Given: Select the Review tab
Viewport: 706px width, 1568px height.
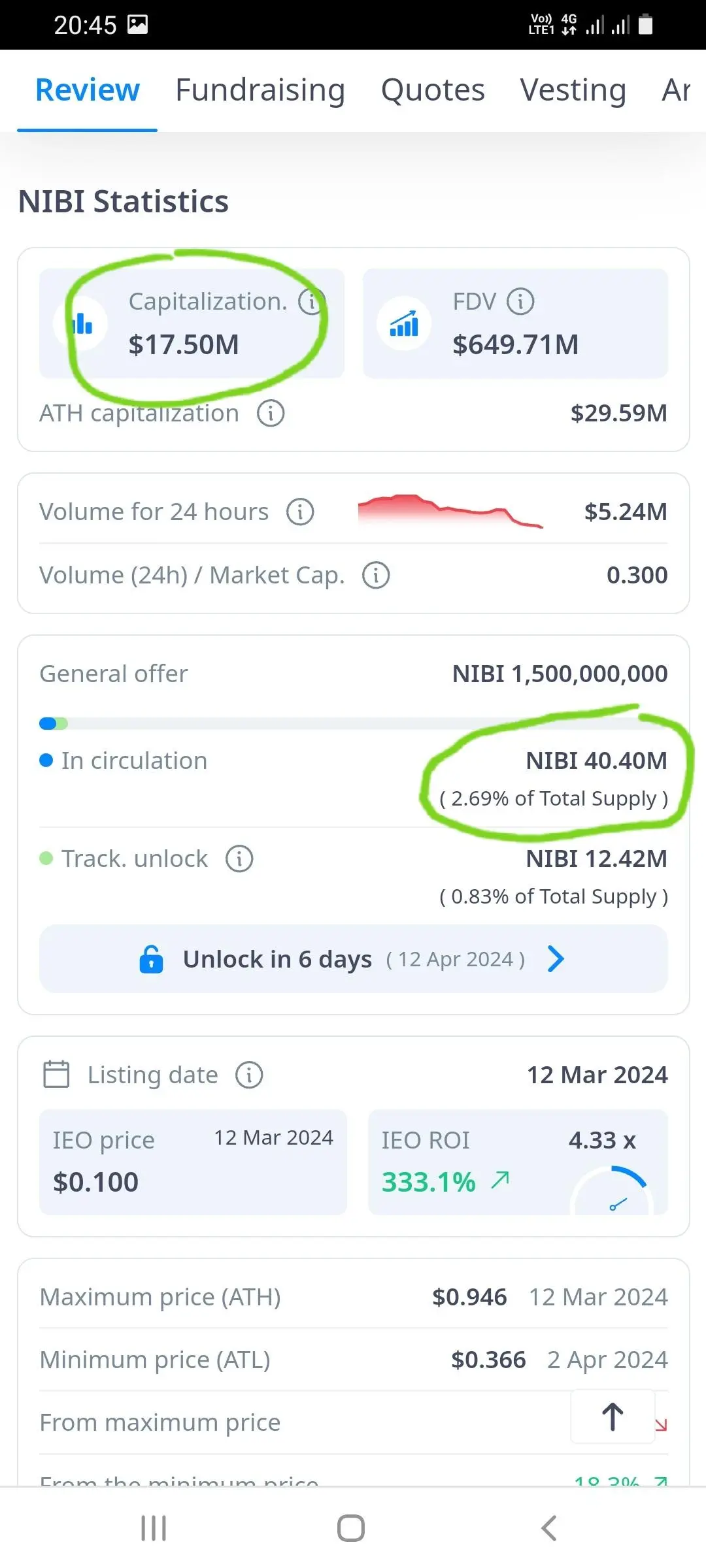Looking at the screenshot, I should [x=88, y=90].
